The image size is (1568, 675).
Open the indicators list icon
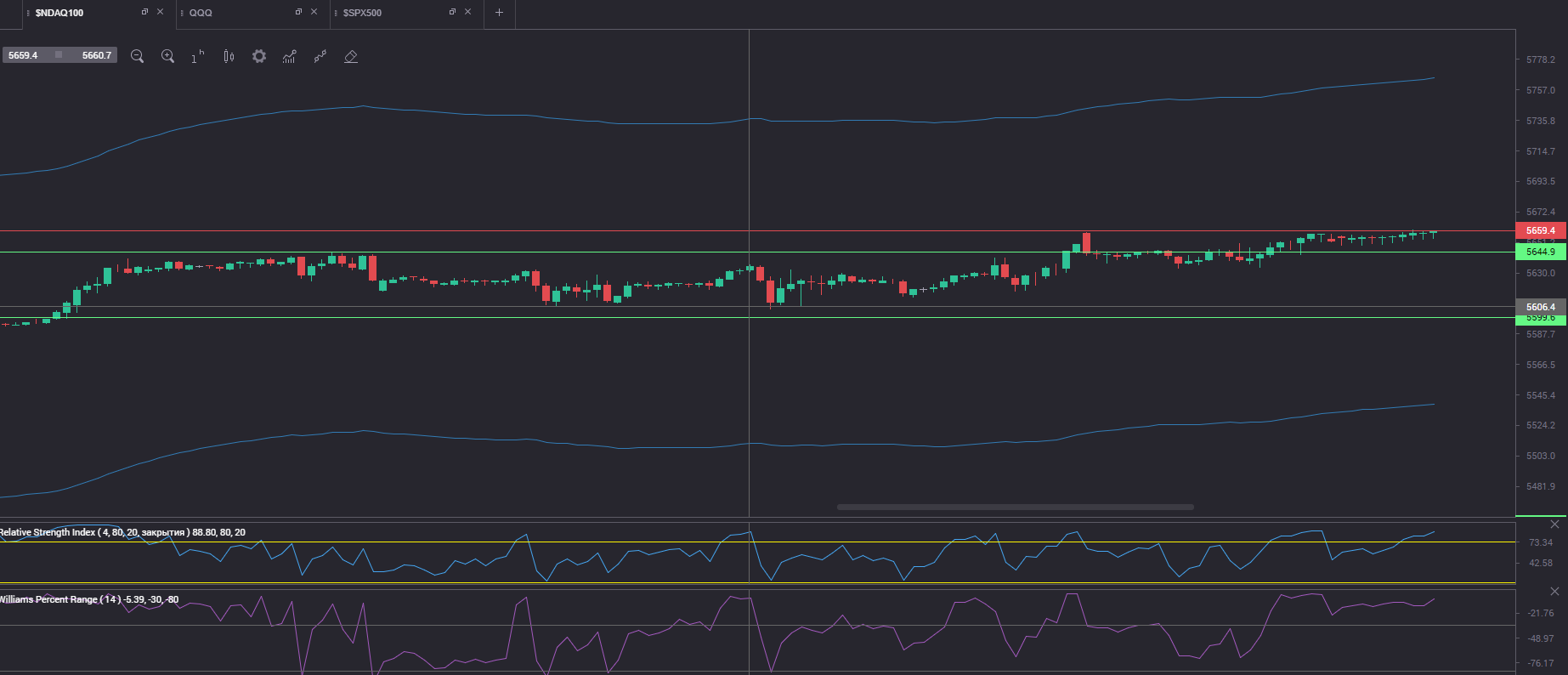(290, 56)
